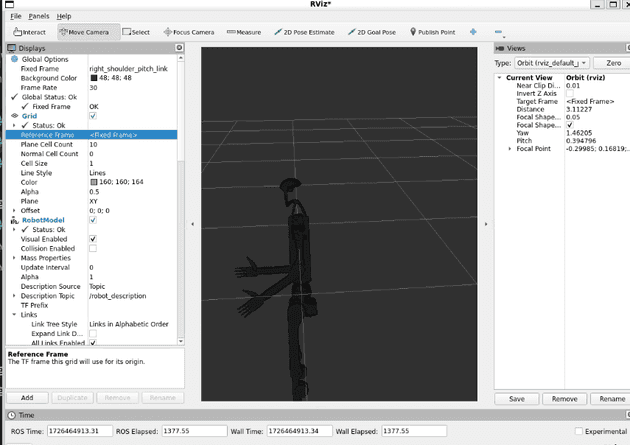This screenshot has height=445, width=630.
Task: Expand Mass Properties
Action: click(x=14, y=258)
